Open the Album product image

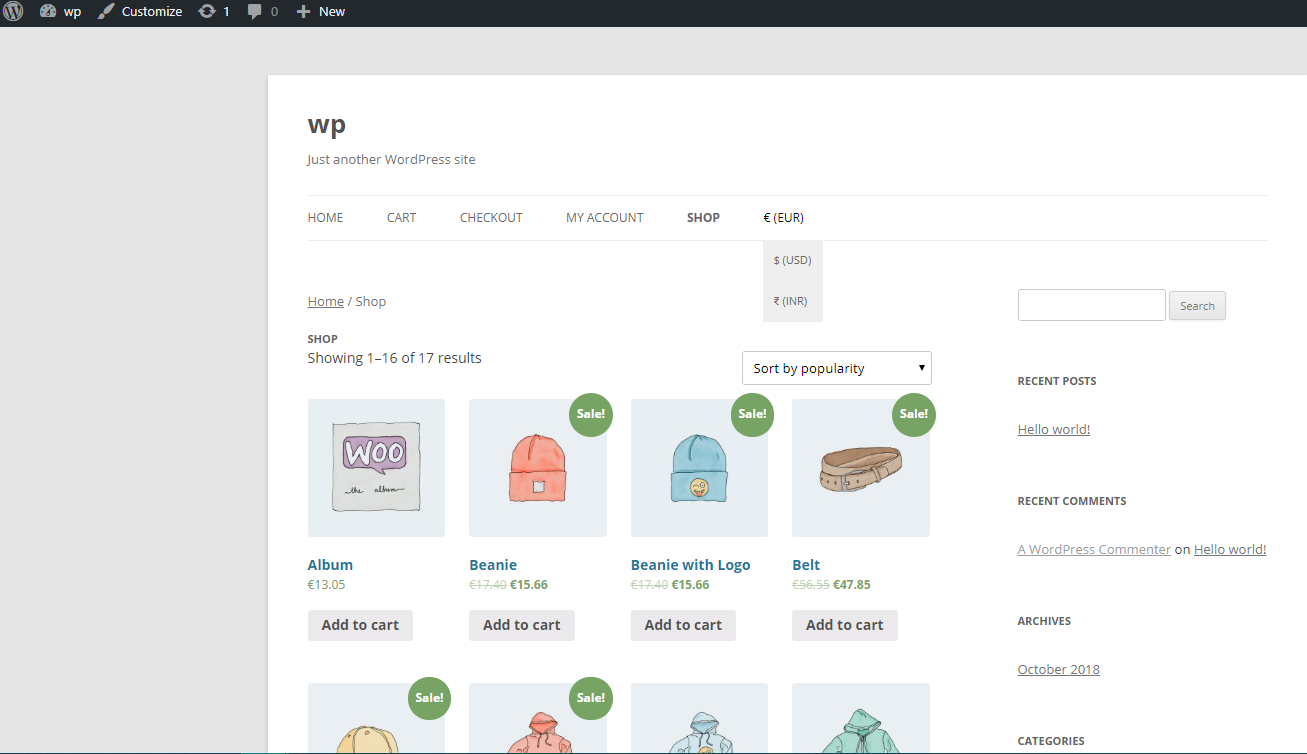(376, 468)
